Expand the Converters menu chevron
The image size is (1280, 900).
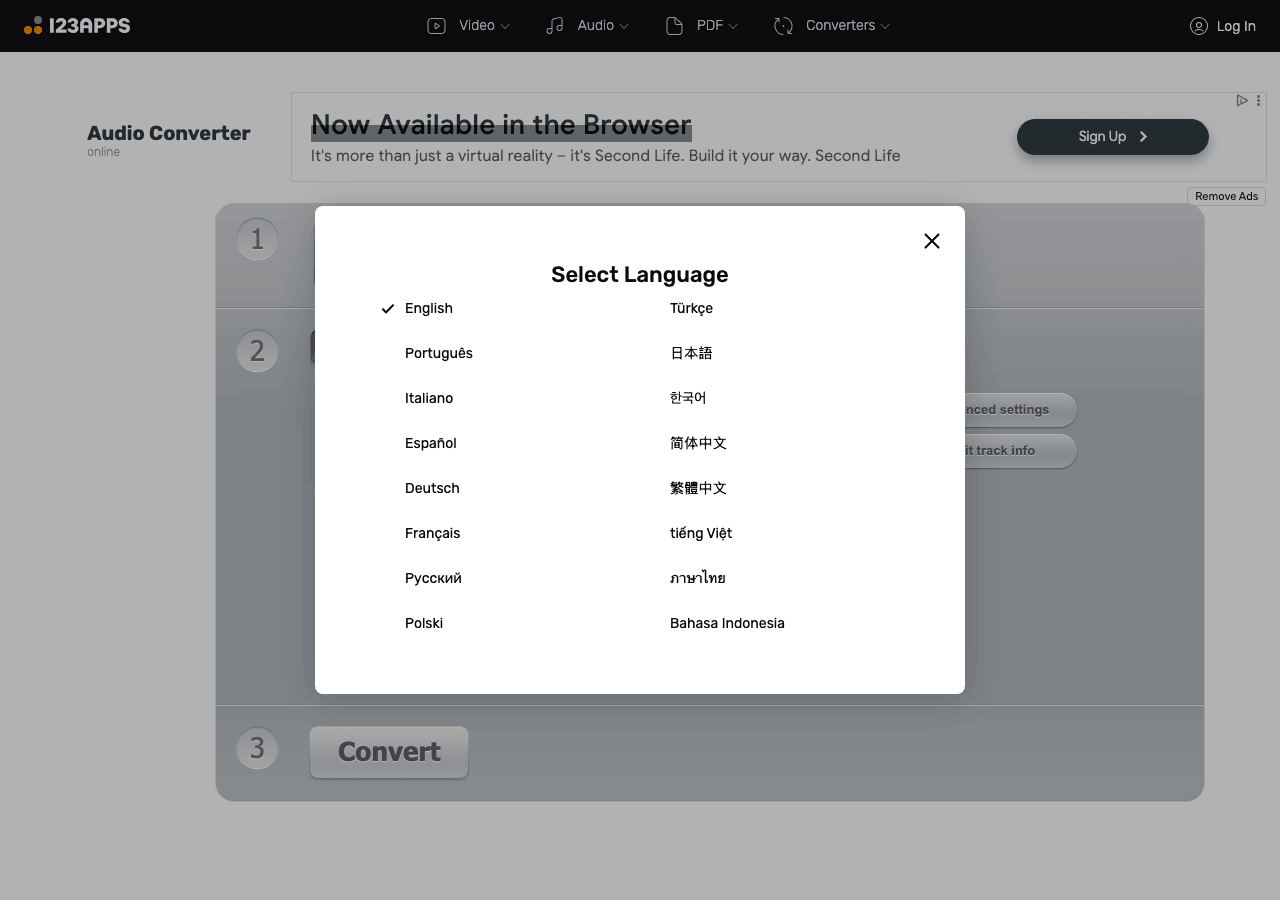point(885,26)
